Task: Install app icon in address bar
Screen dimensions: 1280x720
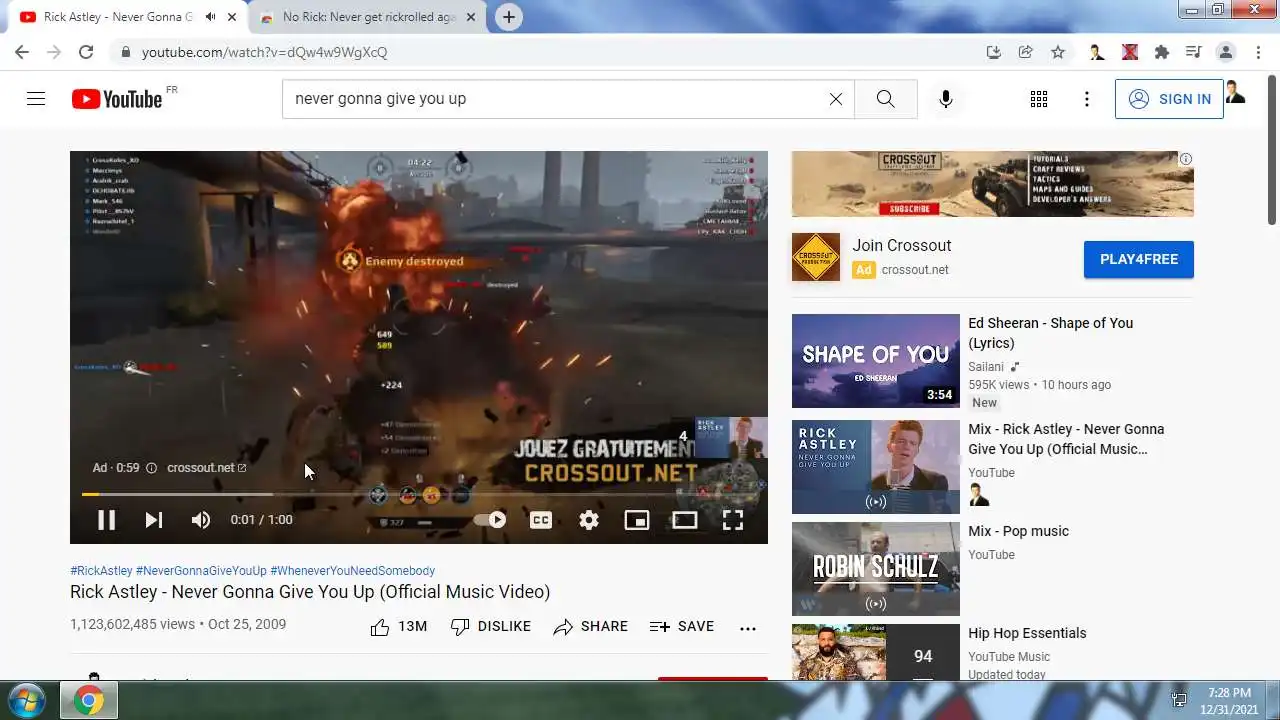Action: point(993,52)
